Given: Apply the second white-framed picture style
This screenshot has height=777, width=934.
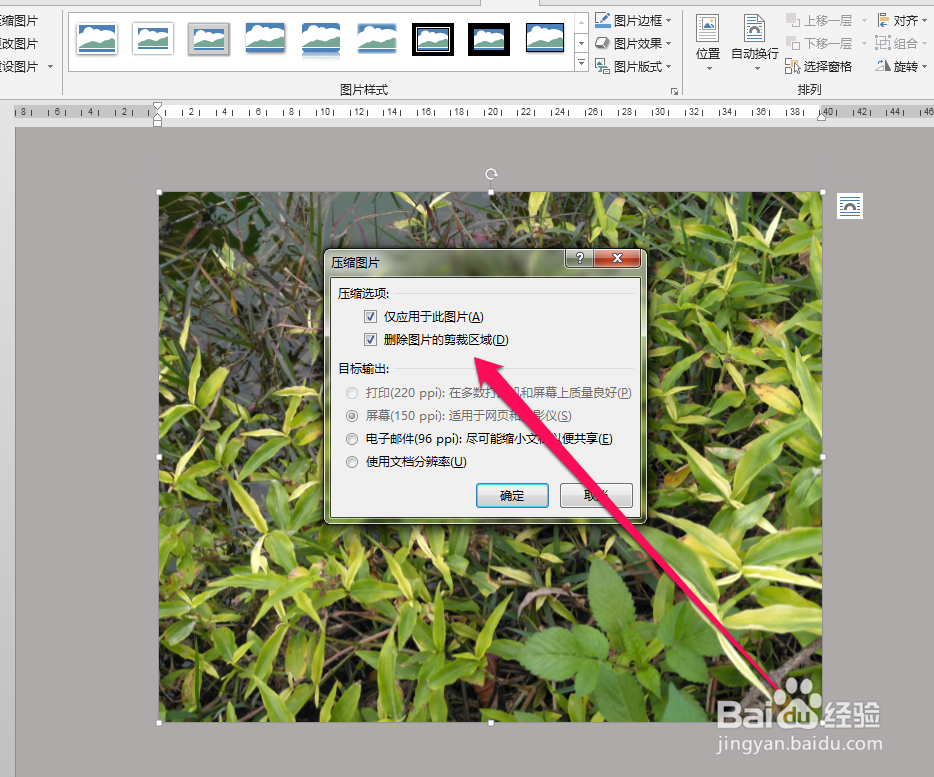Looking at the screenshot, I should (152, 39).
